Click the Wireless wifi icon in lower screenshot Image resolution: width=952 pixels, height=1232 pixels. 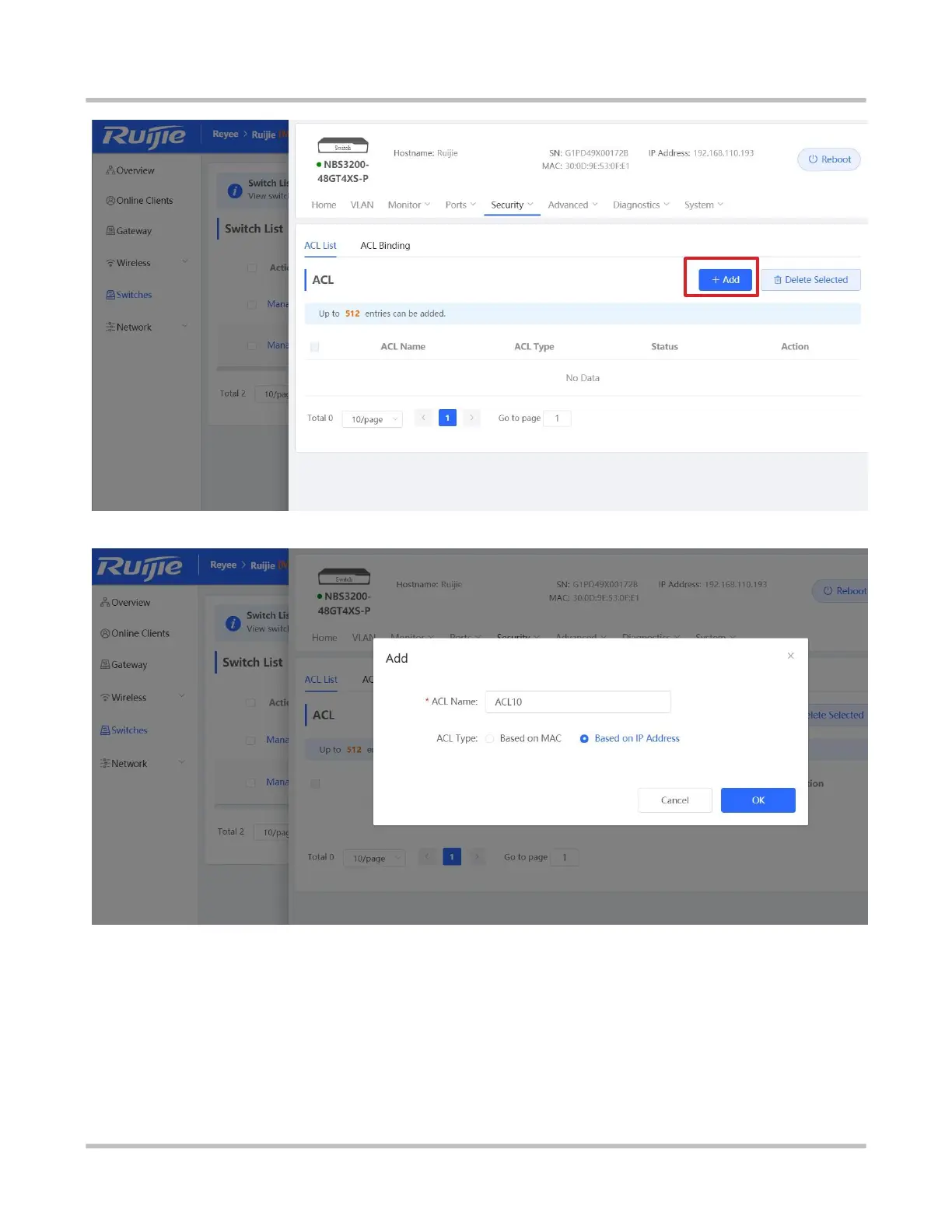click(x=105, y=698)
